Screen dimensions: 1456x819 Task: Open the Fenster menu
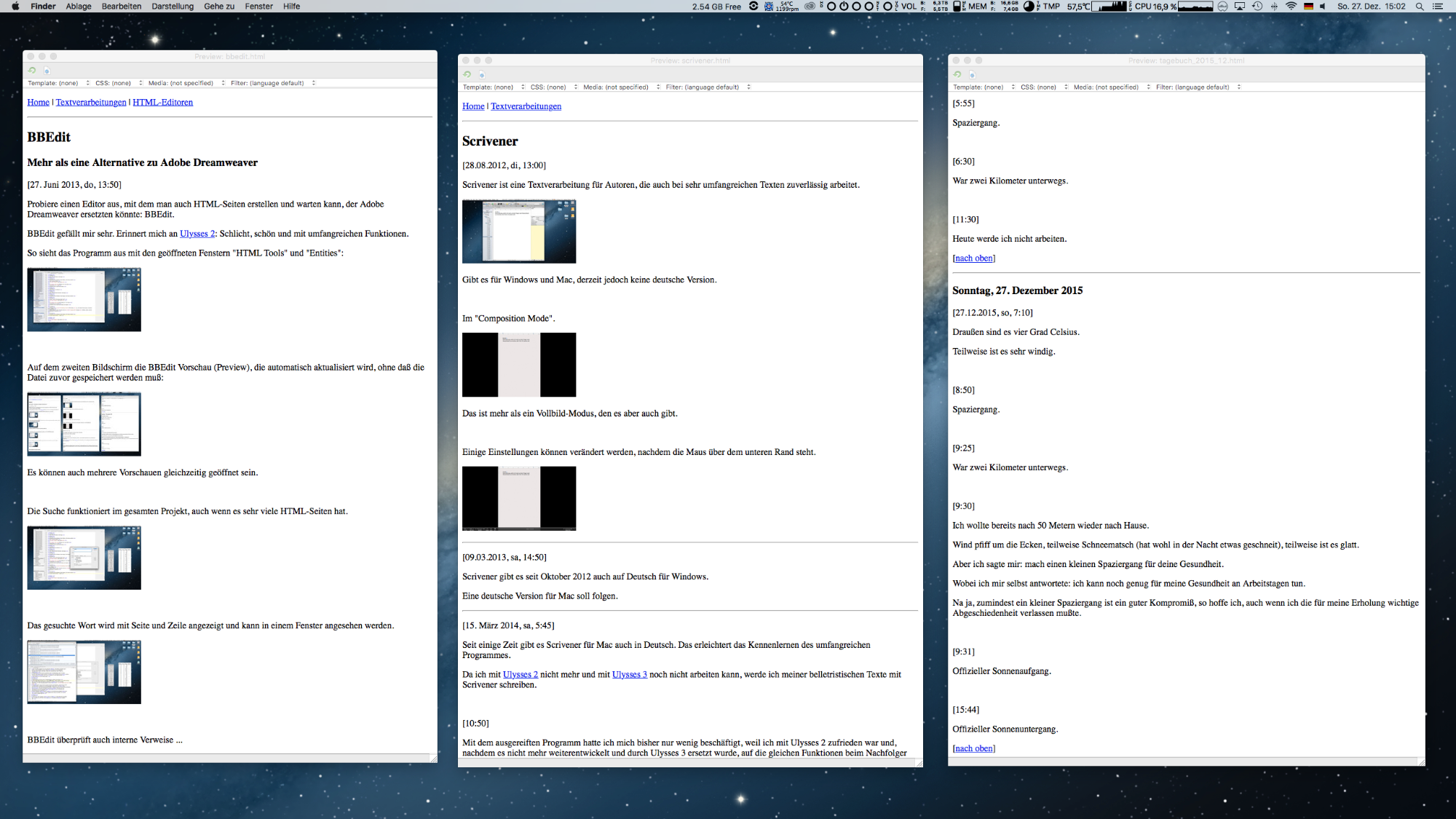click(258, 7)
